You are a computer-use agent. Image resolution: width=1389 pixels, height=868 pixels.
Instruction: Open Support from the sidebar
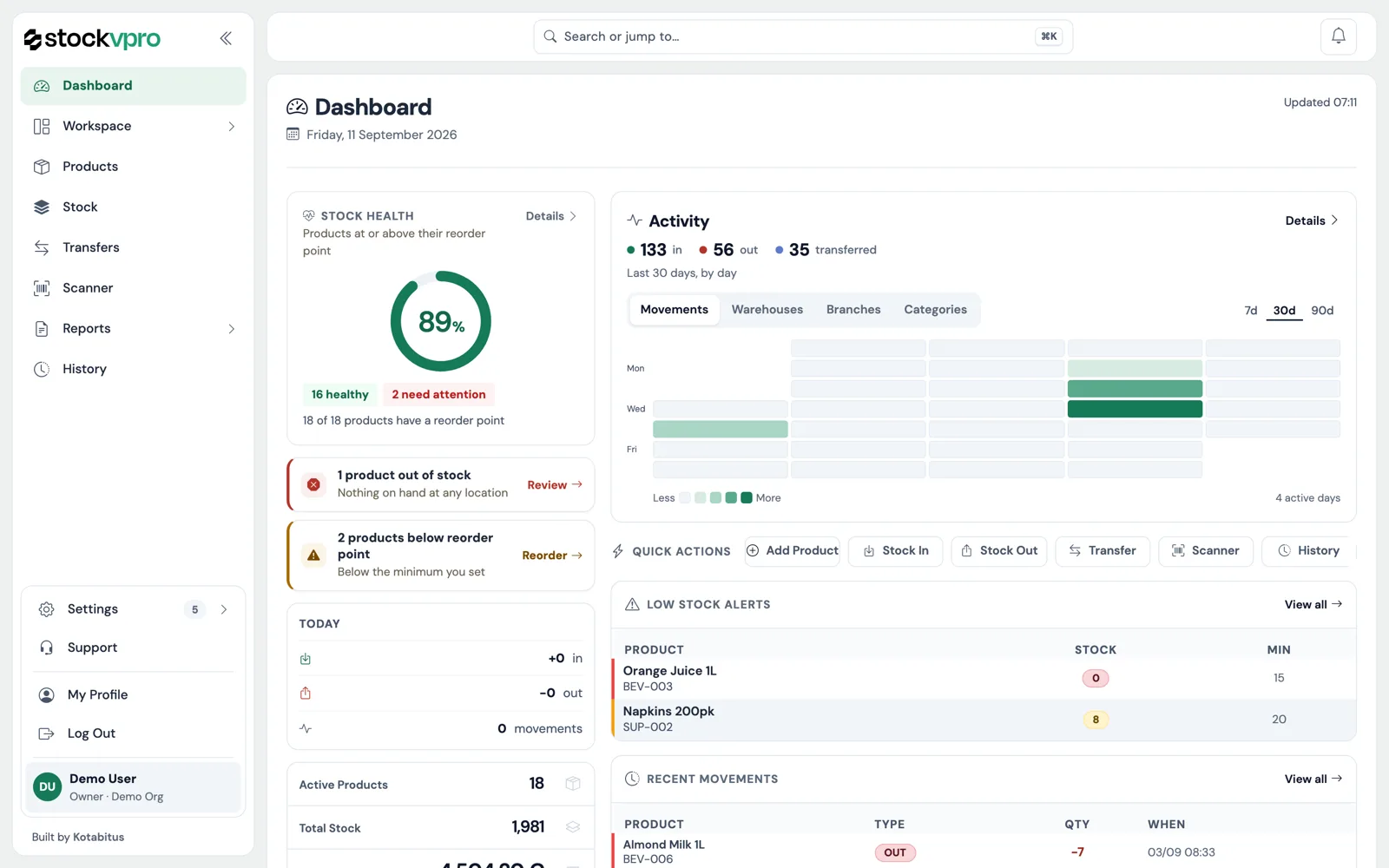133,648
